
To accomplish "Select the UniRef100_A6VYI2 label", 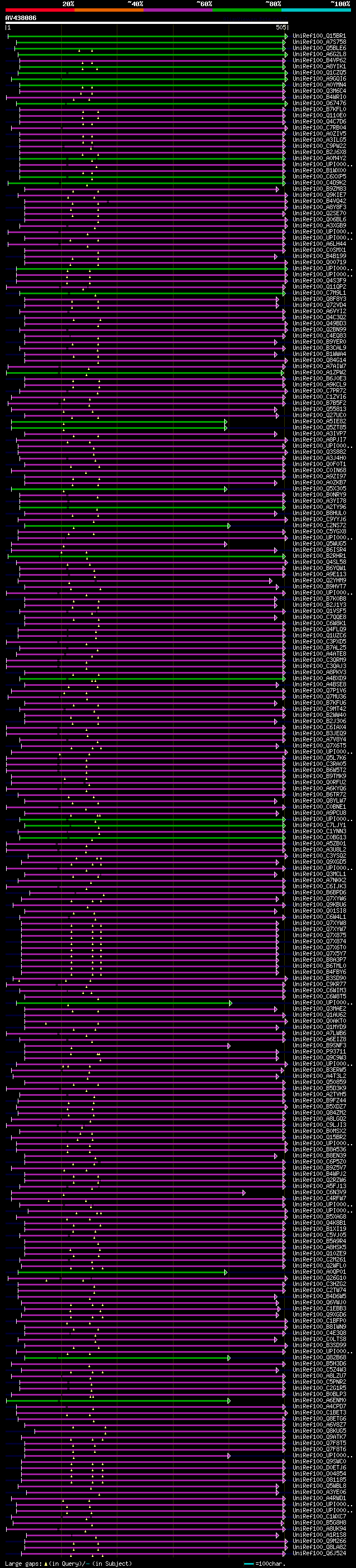I will [x=319, y=311].
